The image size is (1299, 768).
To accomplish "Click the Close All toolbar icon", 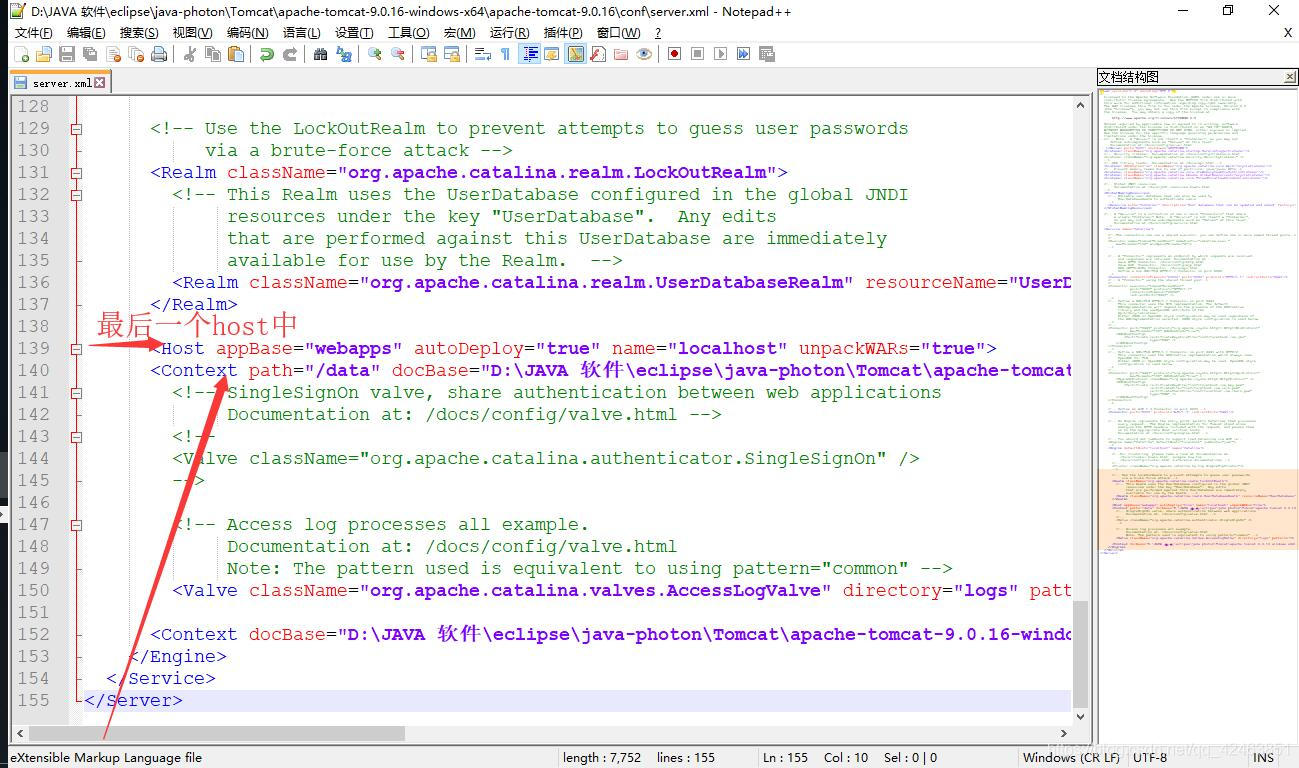I will [x=136, y=54].
